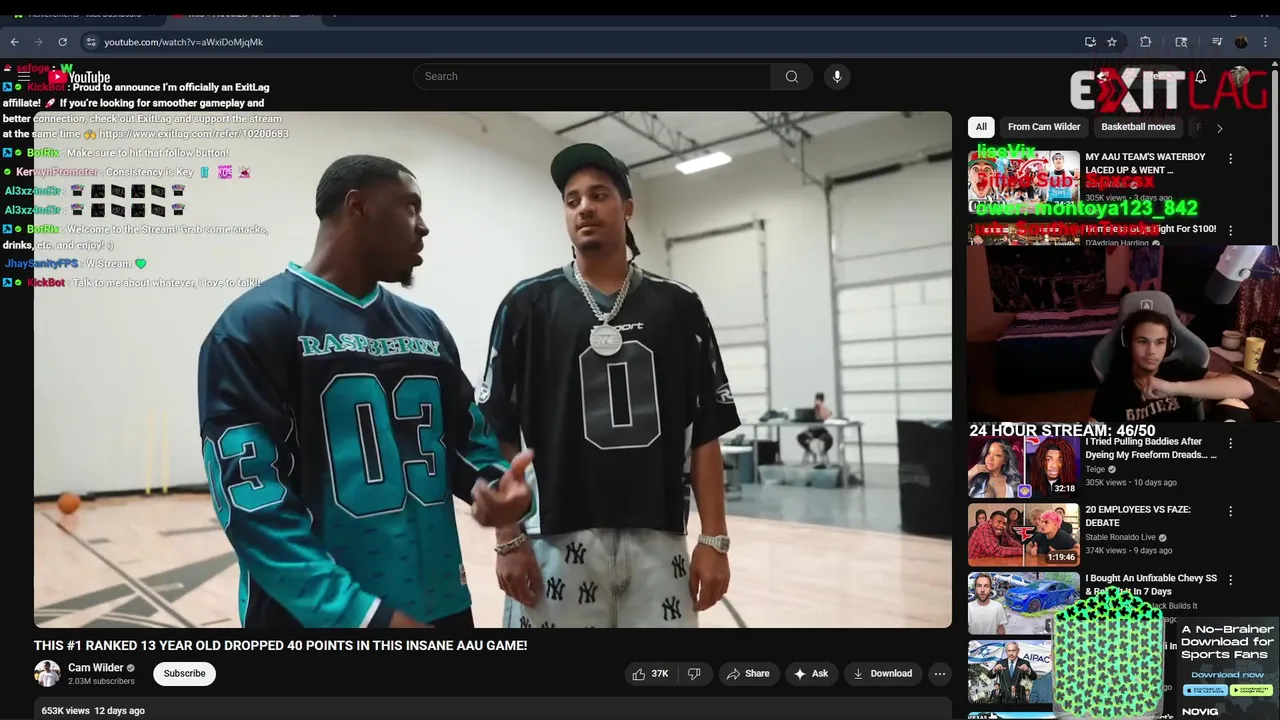Focus the YouTube Search field
Image resolution: width=1280 pixels, height=720 pixels.
(x=592, y=76)
